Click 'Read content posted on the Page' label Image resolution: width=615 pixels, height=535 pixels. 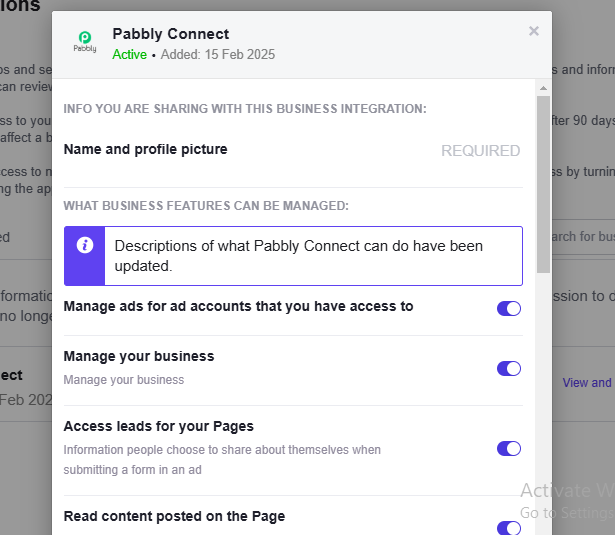click(x=174, y=516)
